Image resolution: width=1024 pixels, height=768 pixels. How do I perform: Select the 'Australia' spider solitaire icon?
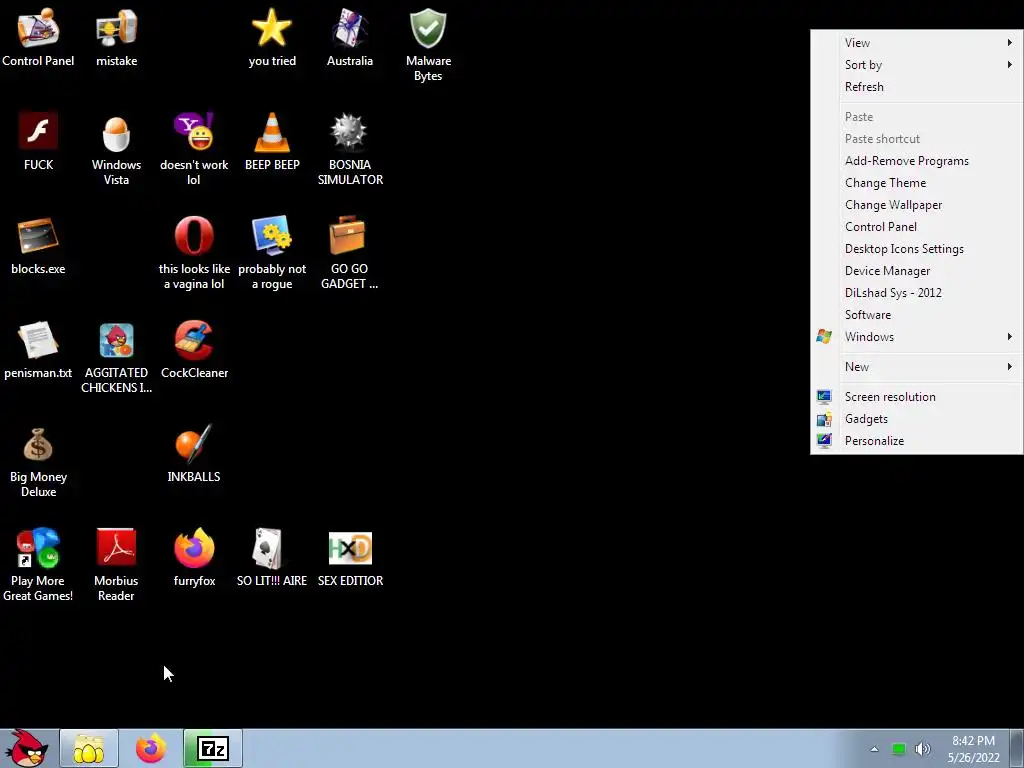point(349,38)
